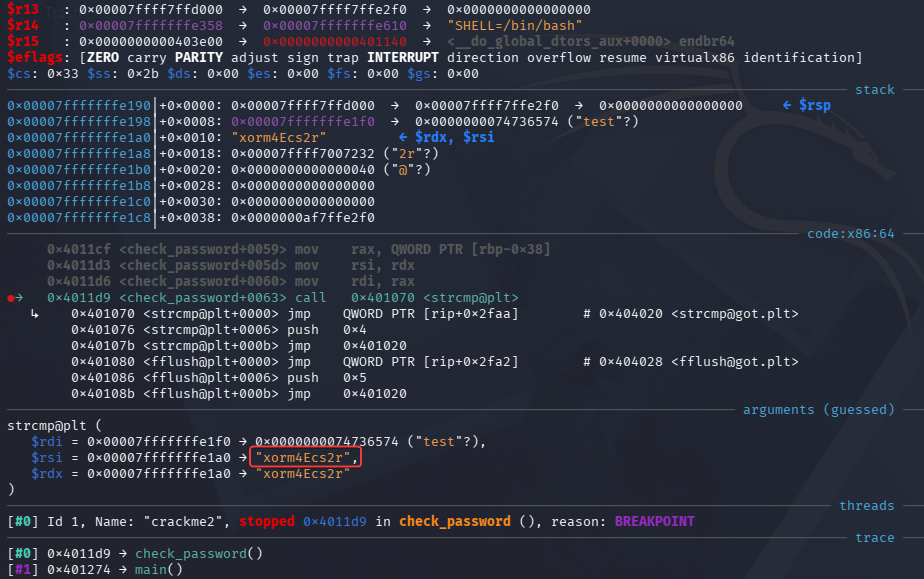
Task: Click the ("2r"?) hint on the stack
Action: [411, 153]
